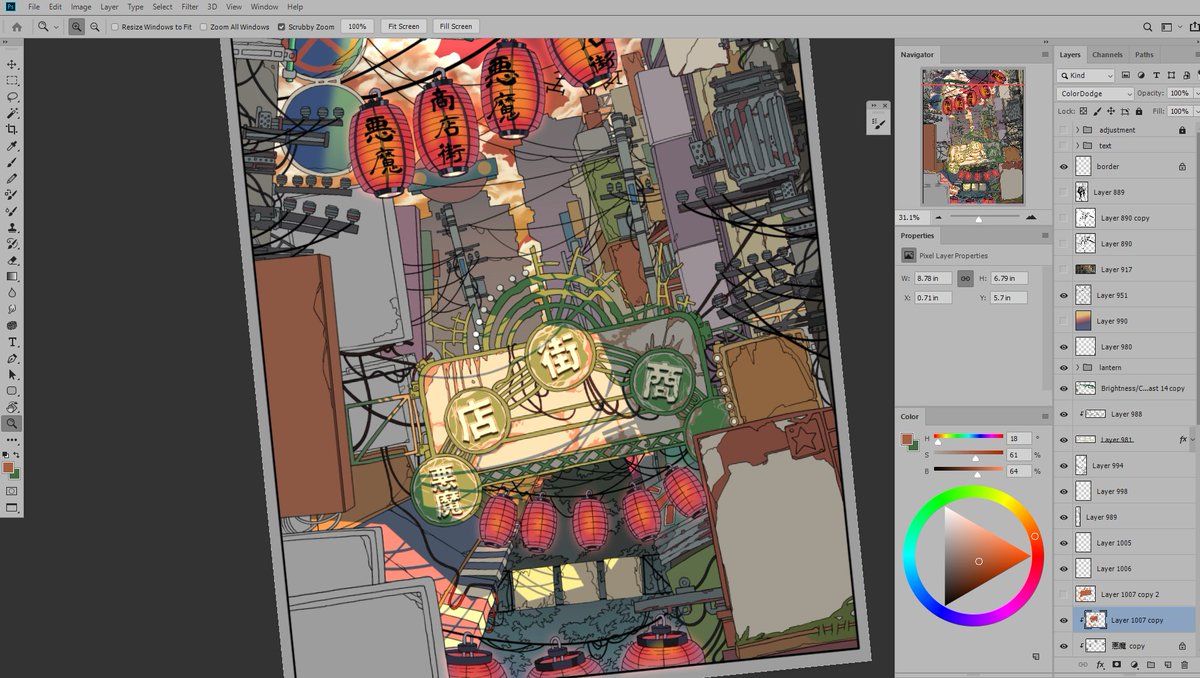The image size is (1200, 678).
Task: Expand the lantern layer group
Action: tap(1077, 368)
